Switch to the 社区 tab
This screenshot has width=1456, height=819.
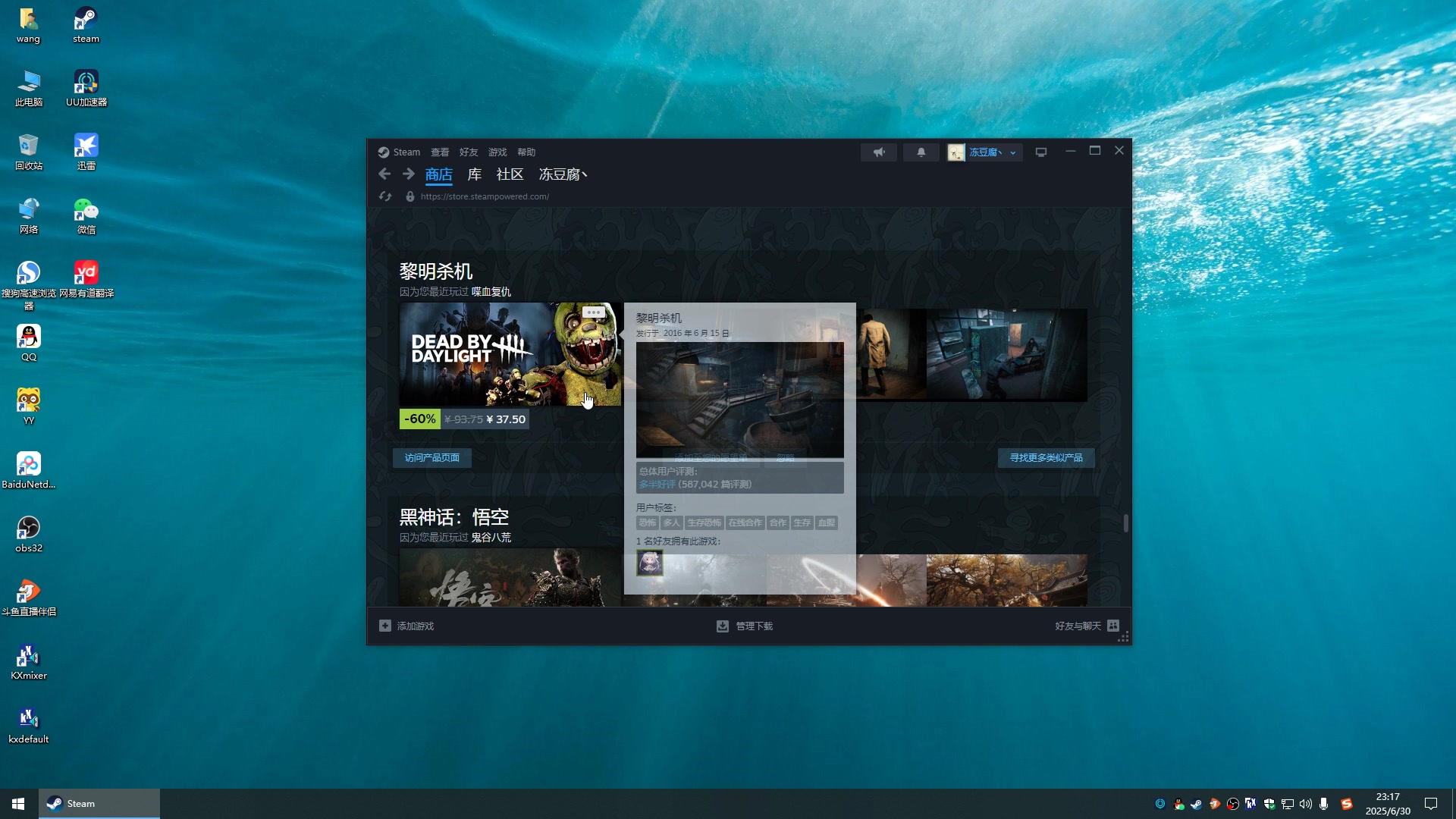510,174
